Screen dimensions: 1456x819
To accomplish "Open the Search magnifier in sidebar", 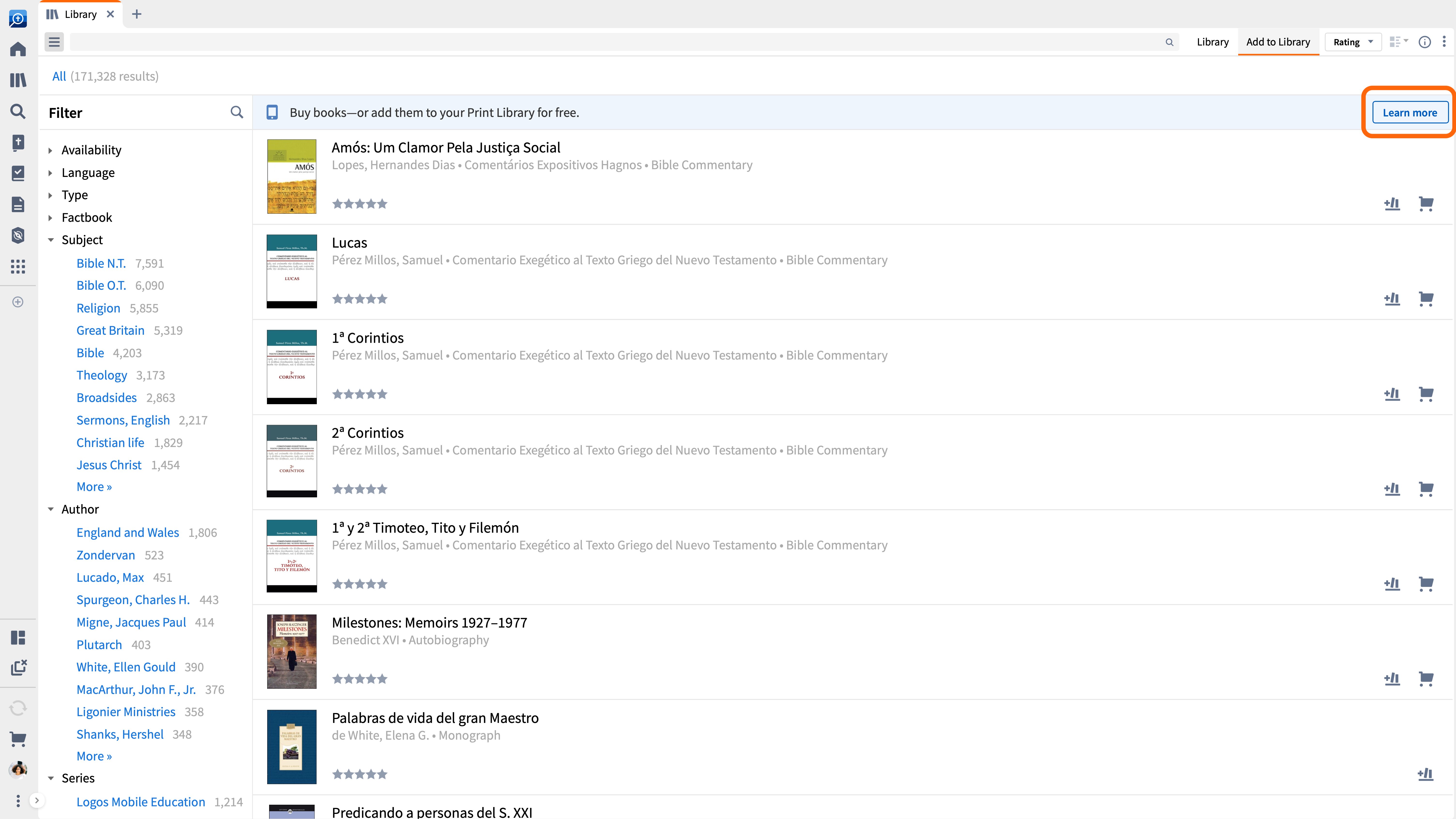I will 18,111.
